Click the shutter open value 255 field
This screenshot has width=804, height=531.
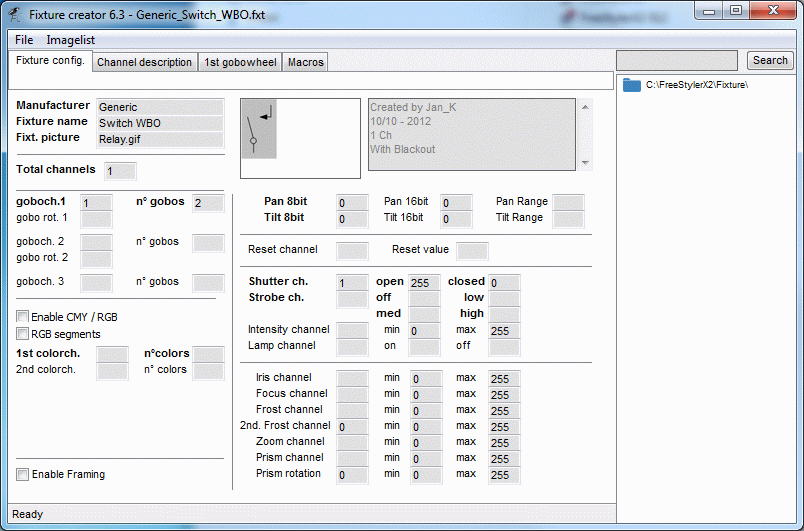pos(425,283)
